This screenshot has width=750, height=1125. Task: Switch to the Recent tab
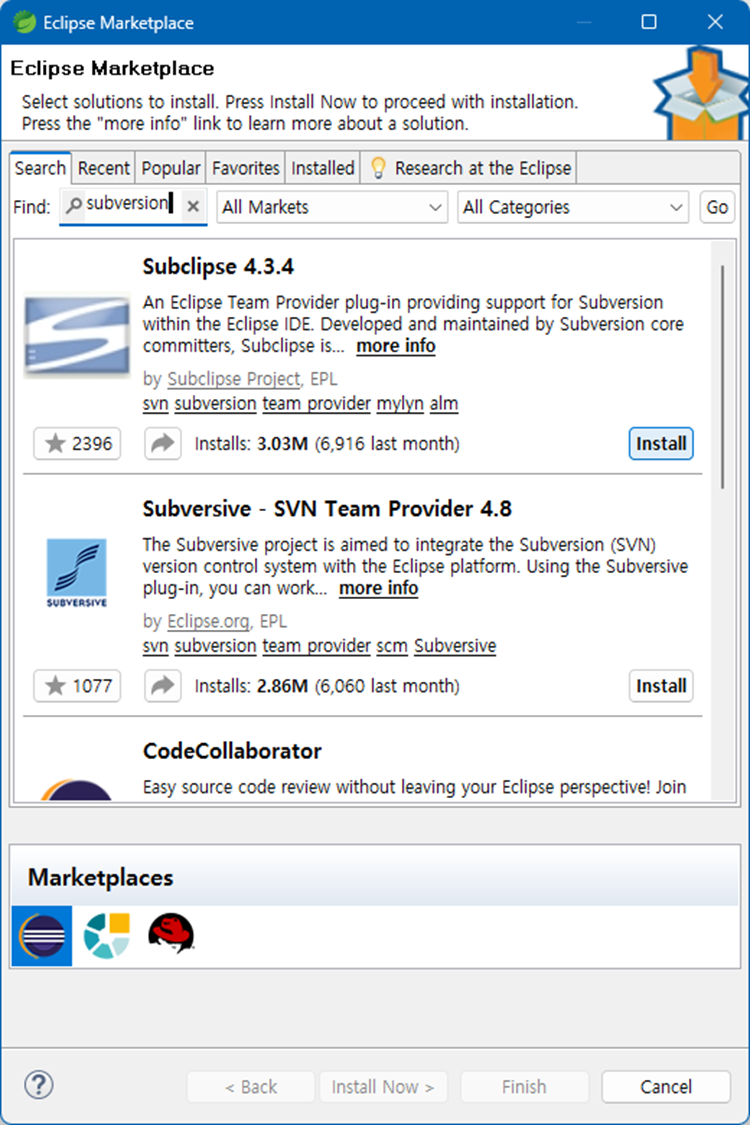[103, 168]
